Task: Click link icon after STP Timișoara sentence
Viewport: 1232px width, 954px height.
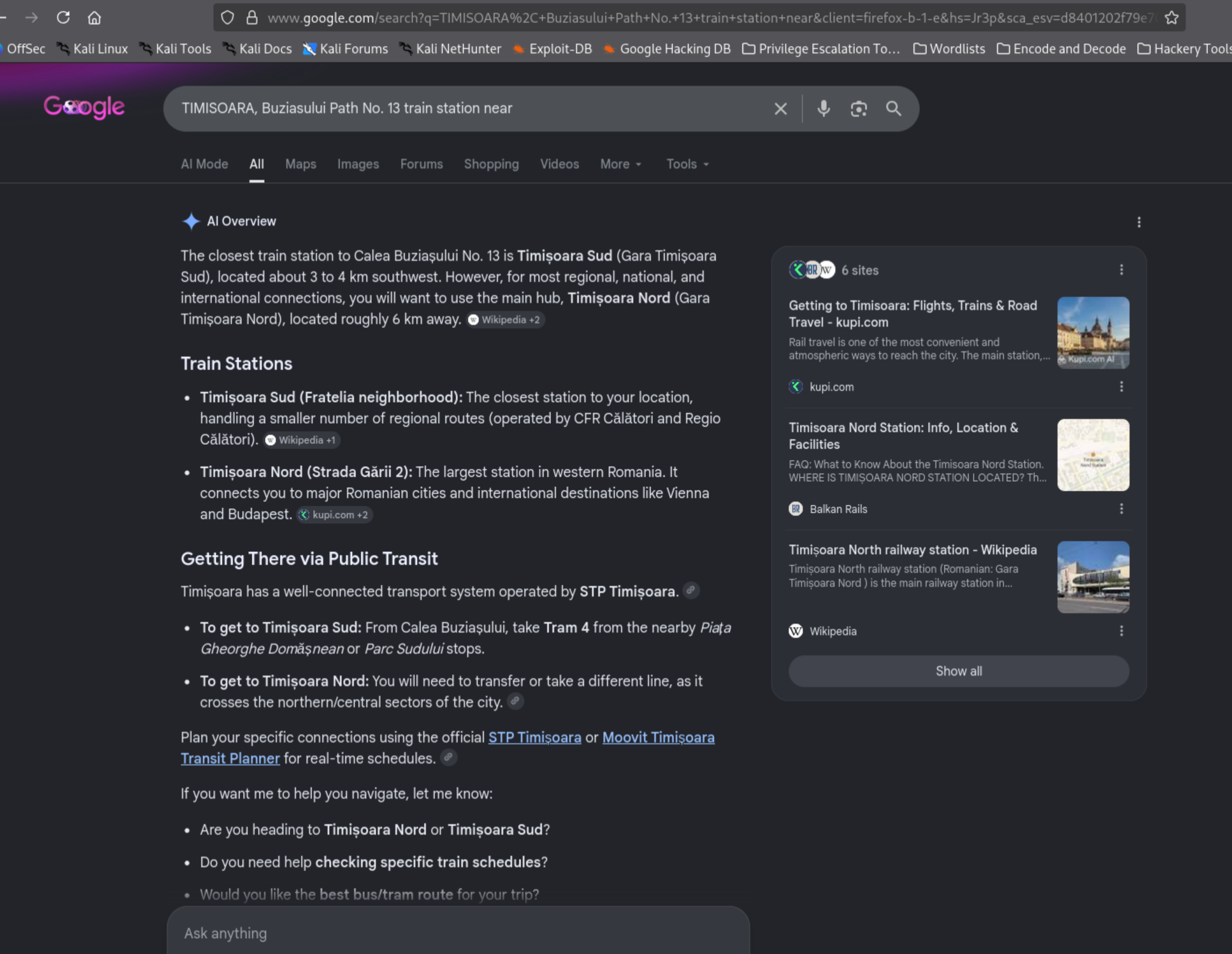Action: pos(691,590)
